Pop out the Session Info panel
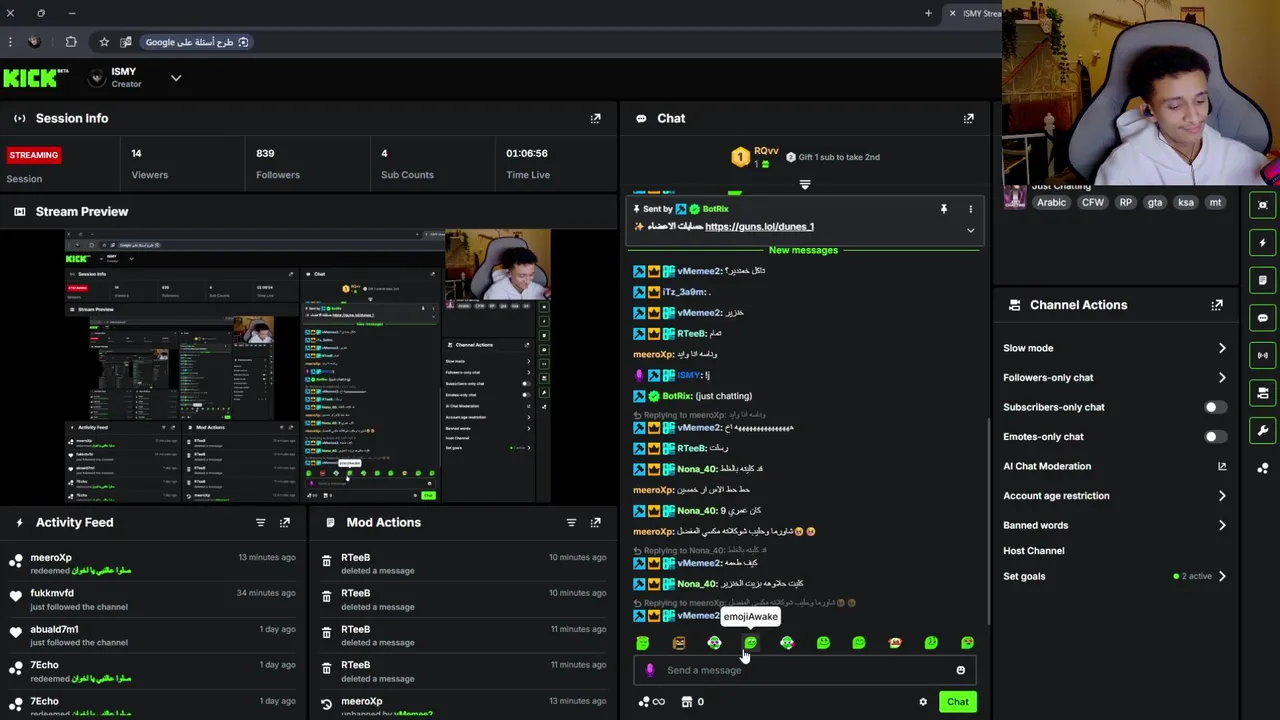 tap(595, 118)
